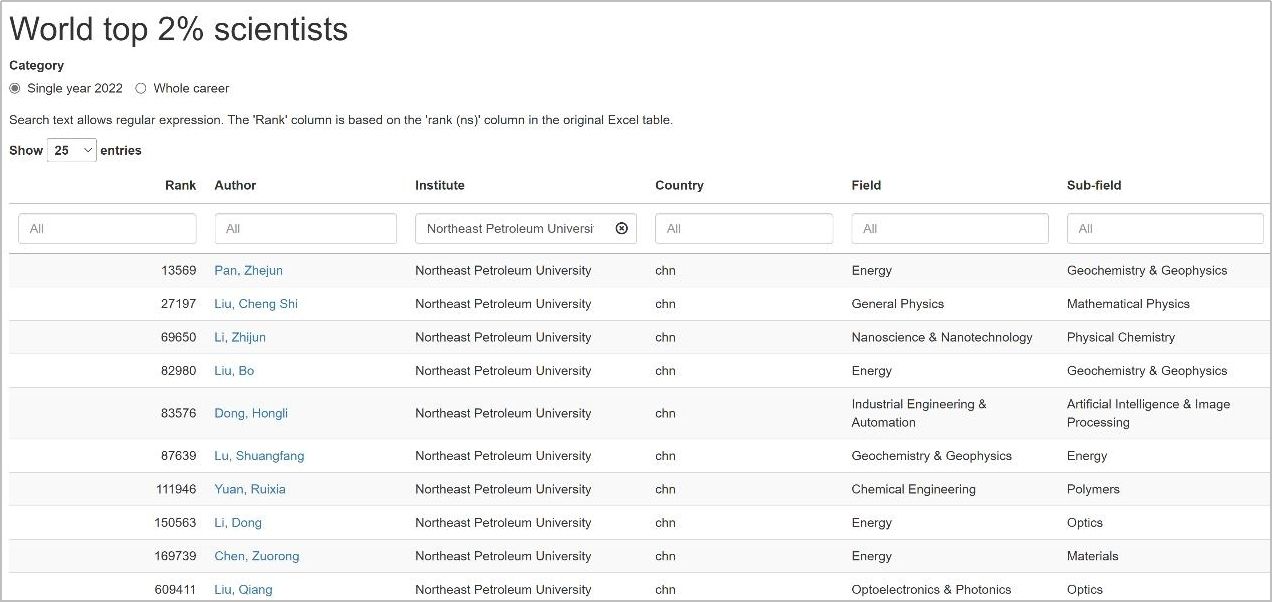Open author link Pan, Zhejun
This screenshot has height=602, width=1274.
tap(248, 271)
